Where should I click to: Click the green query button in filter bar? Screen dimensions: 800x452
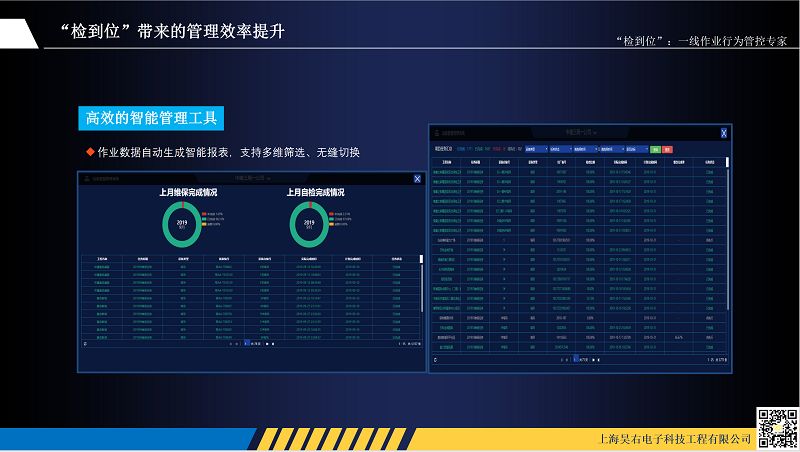point(655,148)
